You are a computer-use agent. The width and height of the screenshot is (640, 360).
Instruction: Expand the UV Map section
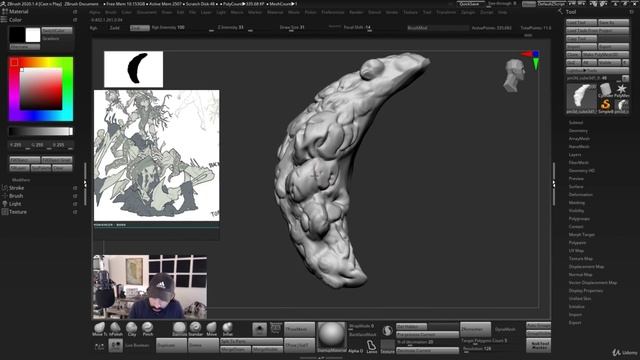click(576, 251)
